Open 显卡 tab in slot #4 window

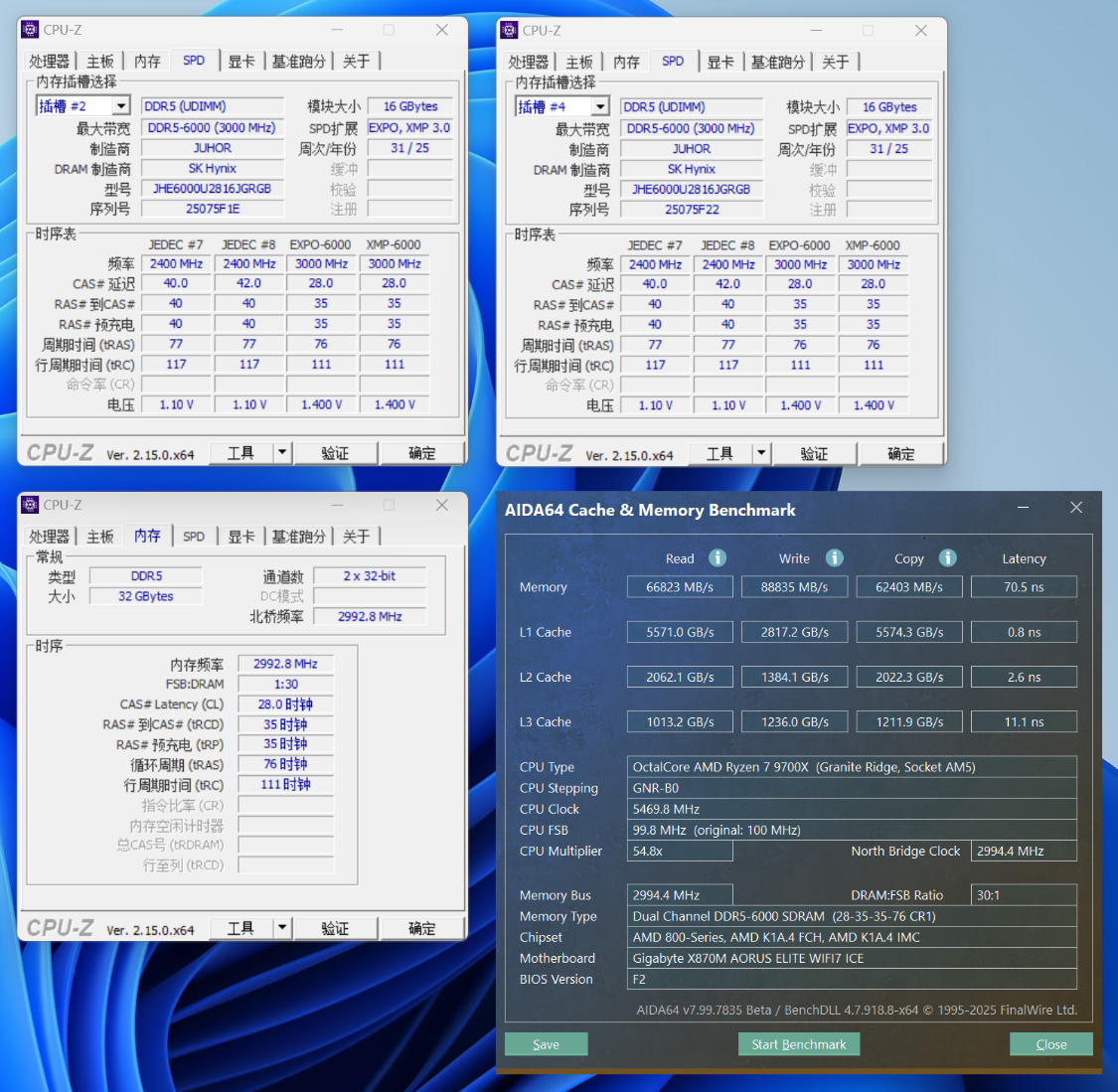coord(720,62)
